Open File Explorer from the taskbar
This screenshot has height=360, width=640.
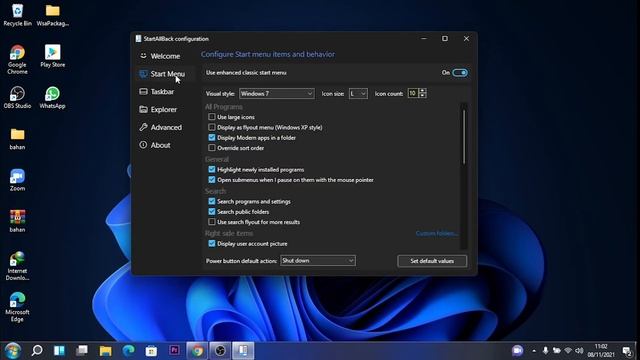[105, 351]
